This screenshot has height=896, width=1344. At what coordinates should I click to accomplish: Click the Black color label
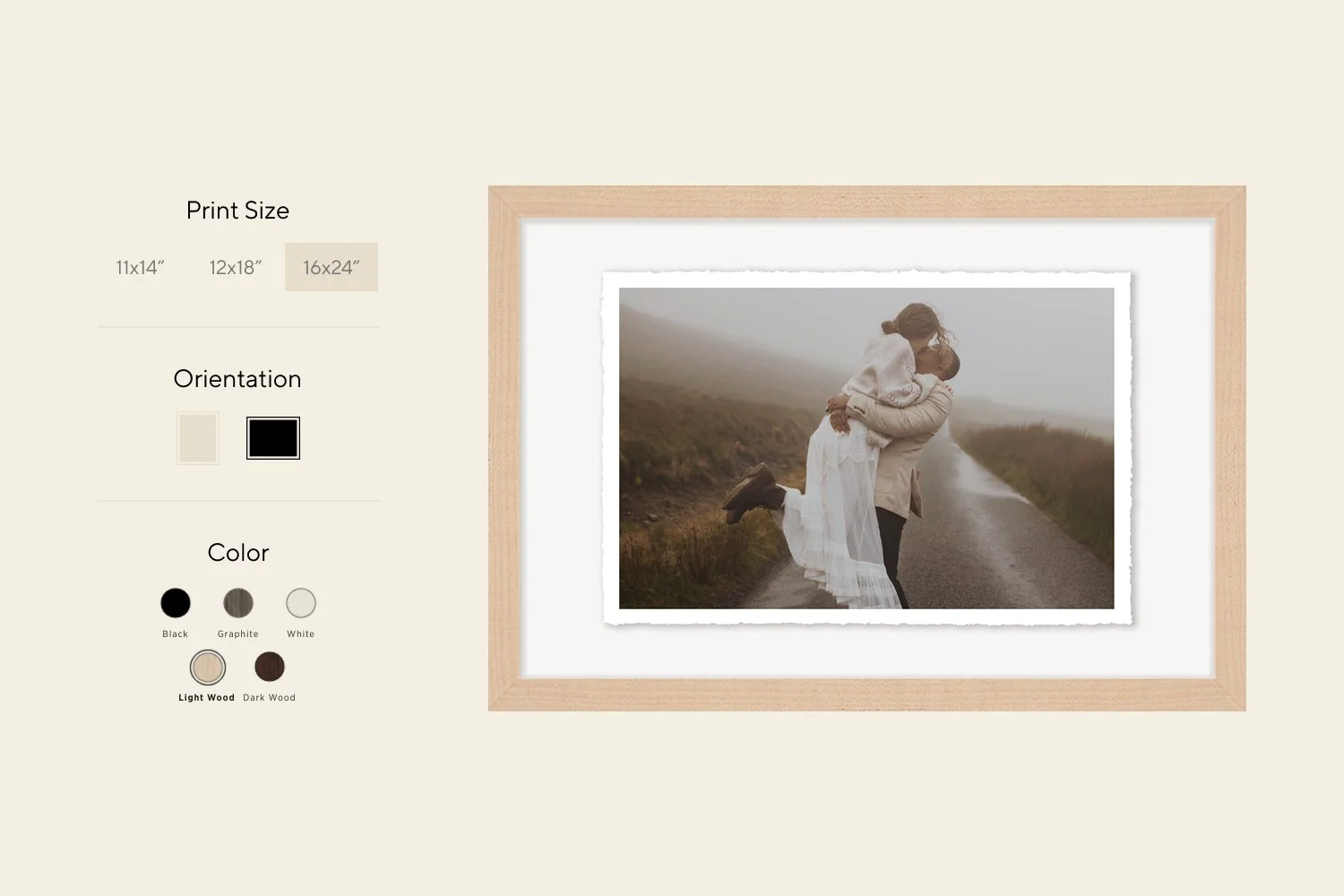176,634
